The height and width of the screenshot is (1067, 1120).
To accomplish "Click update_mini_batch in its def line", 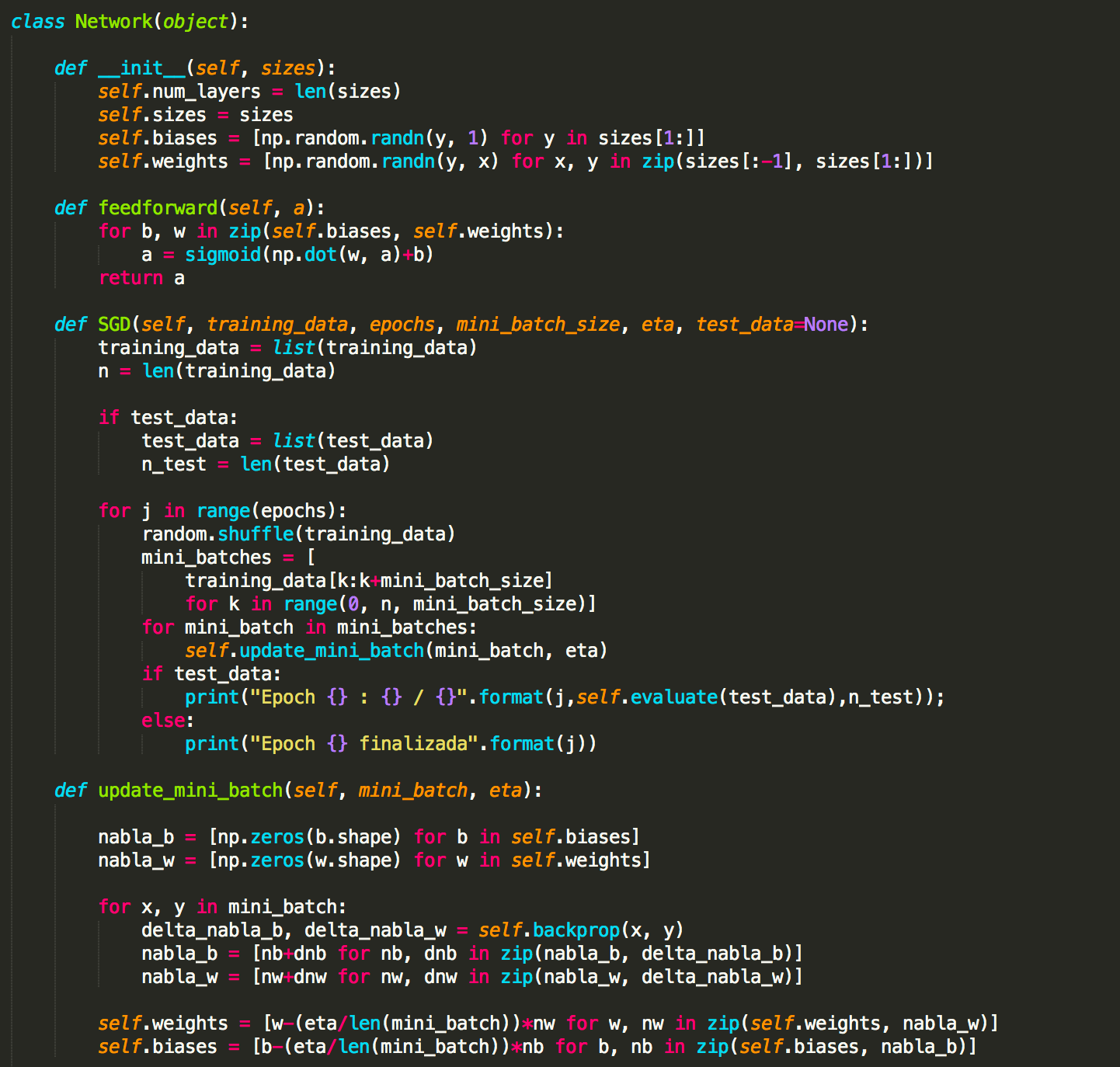I will (190, 791).
